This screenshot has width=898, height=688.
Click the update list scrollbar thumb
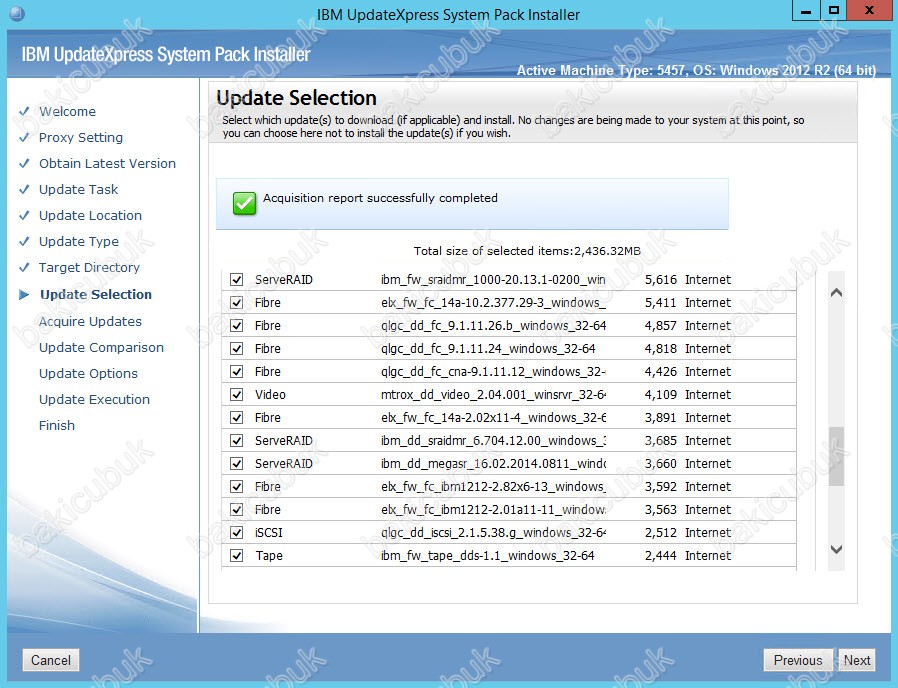[836, 457]
